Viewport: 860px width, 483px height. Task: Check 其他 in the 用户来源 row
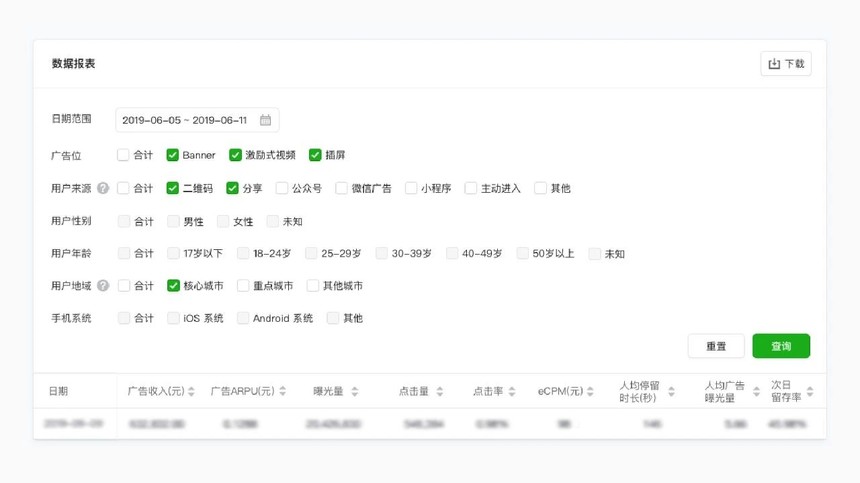click(x=540, y=188)
